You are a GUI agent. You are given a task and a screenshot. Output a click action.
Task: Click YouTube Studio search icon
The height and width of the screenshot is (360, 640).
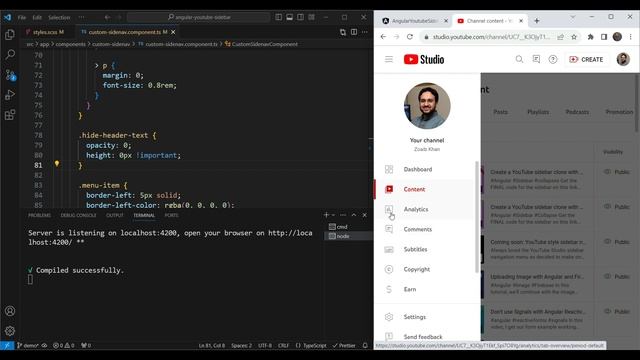point(519,60)
